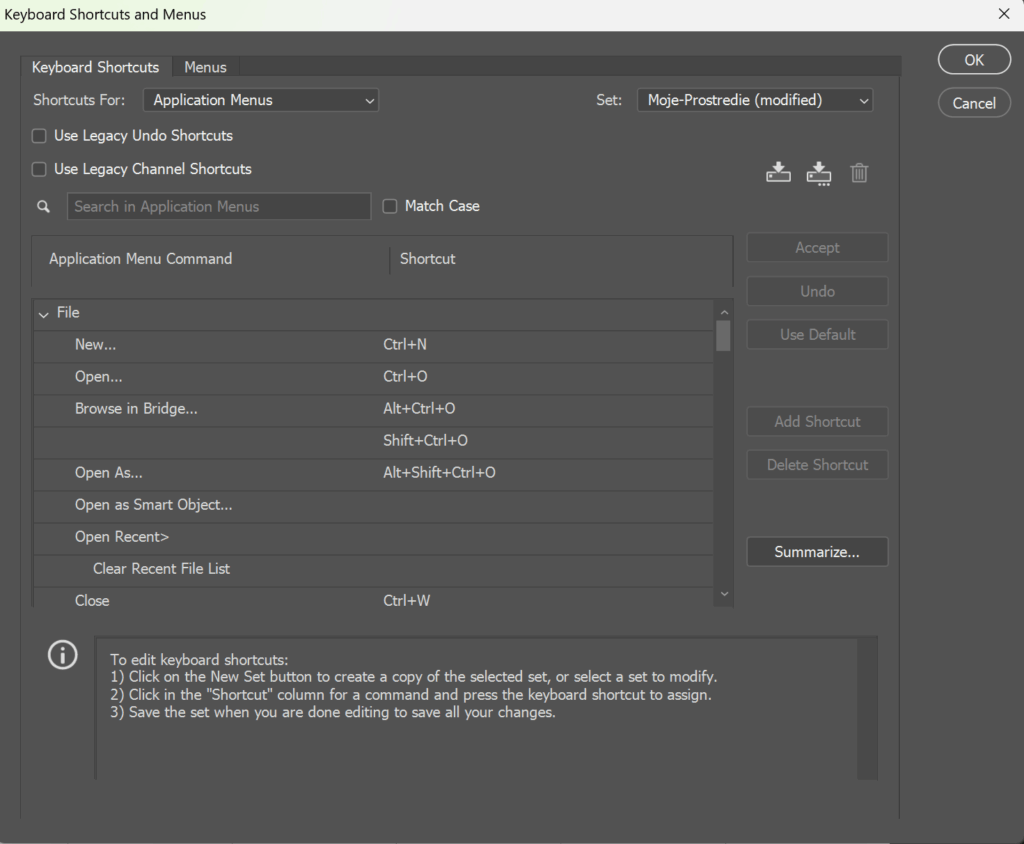Screen dimensions: 1024x844
Task: Click the search magnifier icon
Action: (x=43, y=207)
